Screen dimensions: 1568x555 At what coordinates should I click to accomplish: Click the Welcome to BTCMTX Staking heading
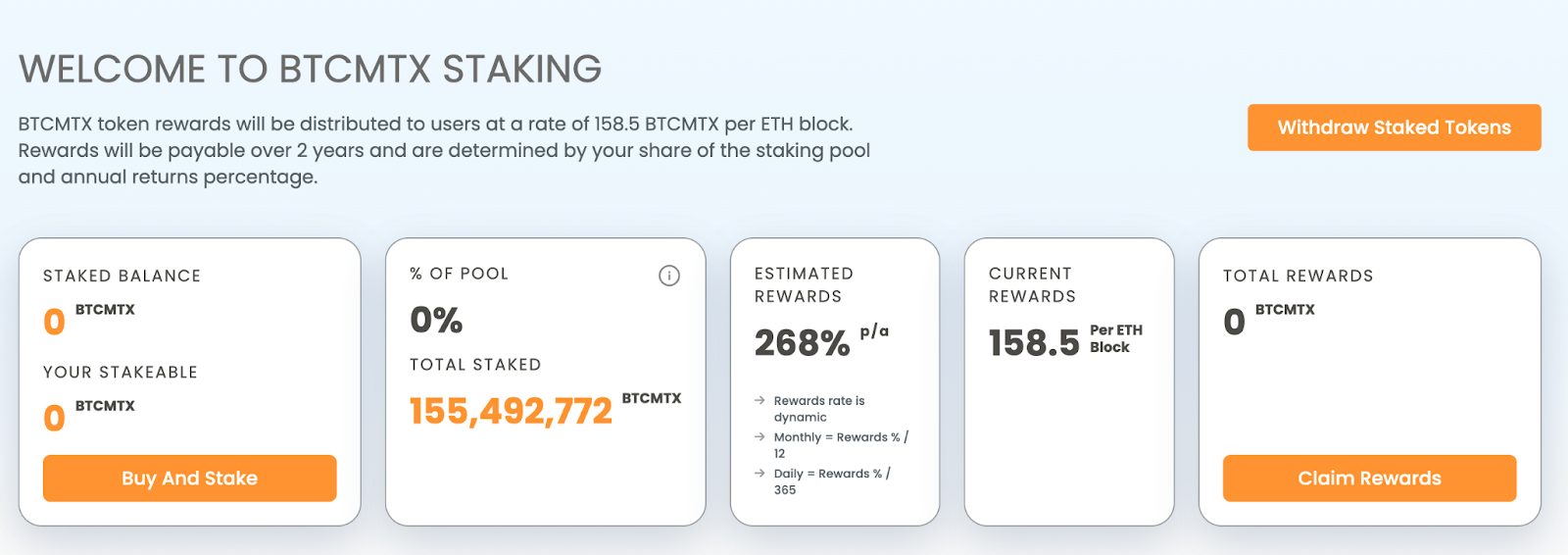pyautogui.click(x=310, y=70)
